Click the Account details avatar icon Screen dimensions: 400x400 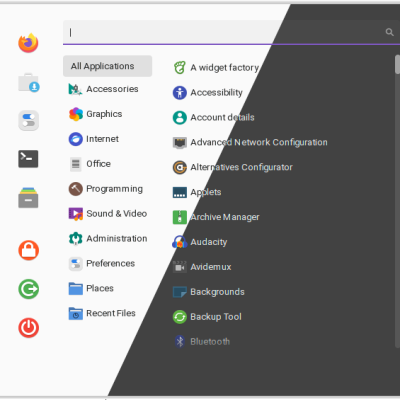[x=180, y=117]
